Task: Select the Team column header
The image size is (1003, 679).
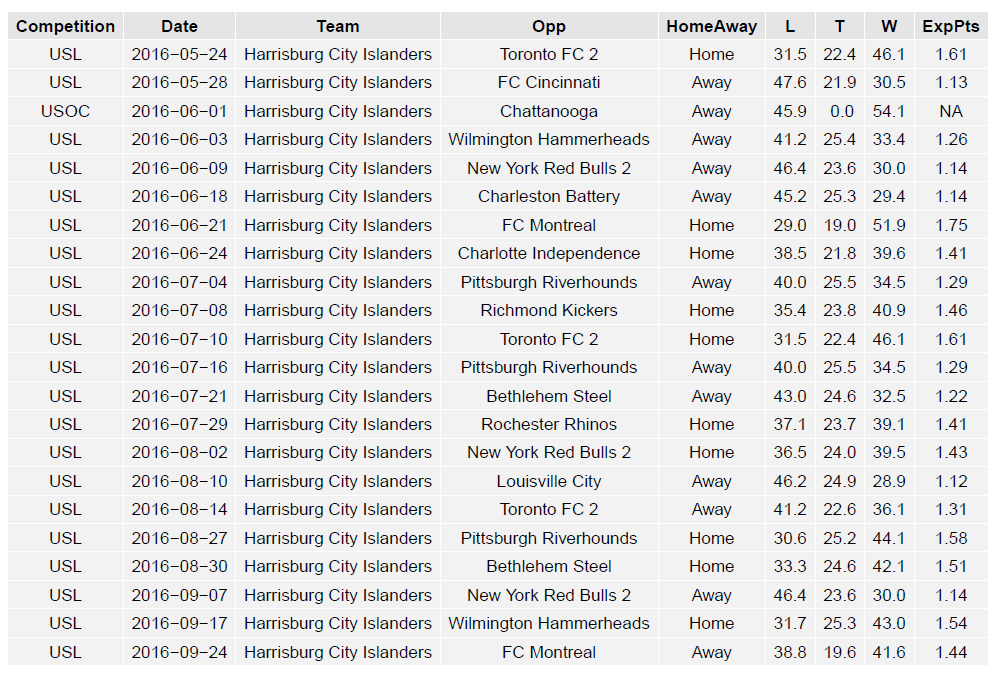Action: (338, 26)
